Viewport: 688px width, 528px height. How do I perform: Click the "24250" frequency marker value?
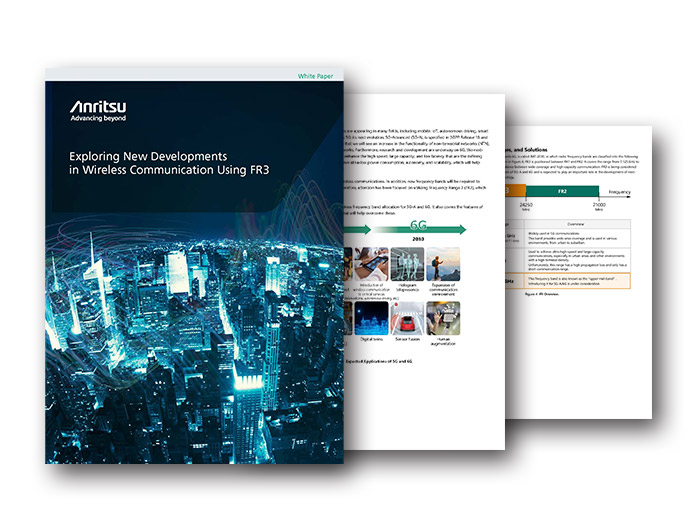pos(526,205)
